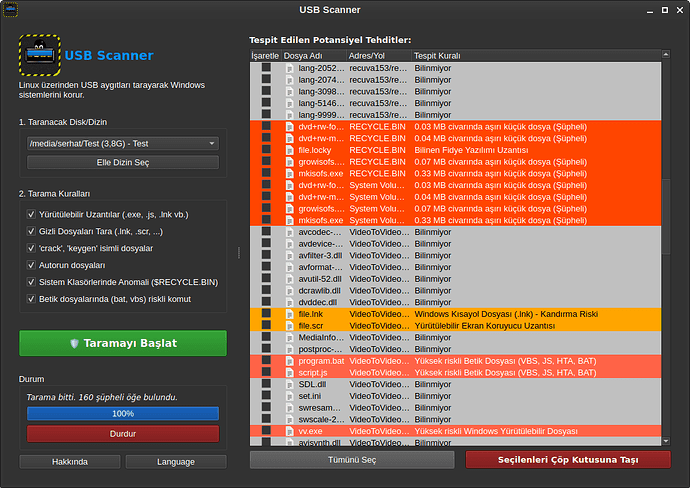Screen dimensions: 690x488
Task: Click 'Seçilenleri Çöp Kutusuna Taşı' button
Action: [x=567, y=459]
